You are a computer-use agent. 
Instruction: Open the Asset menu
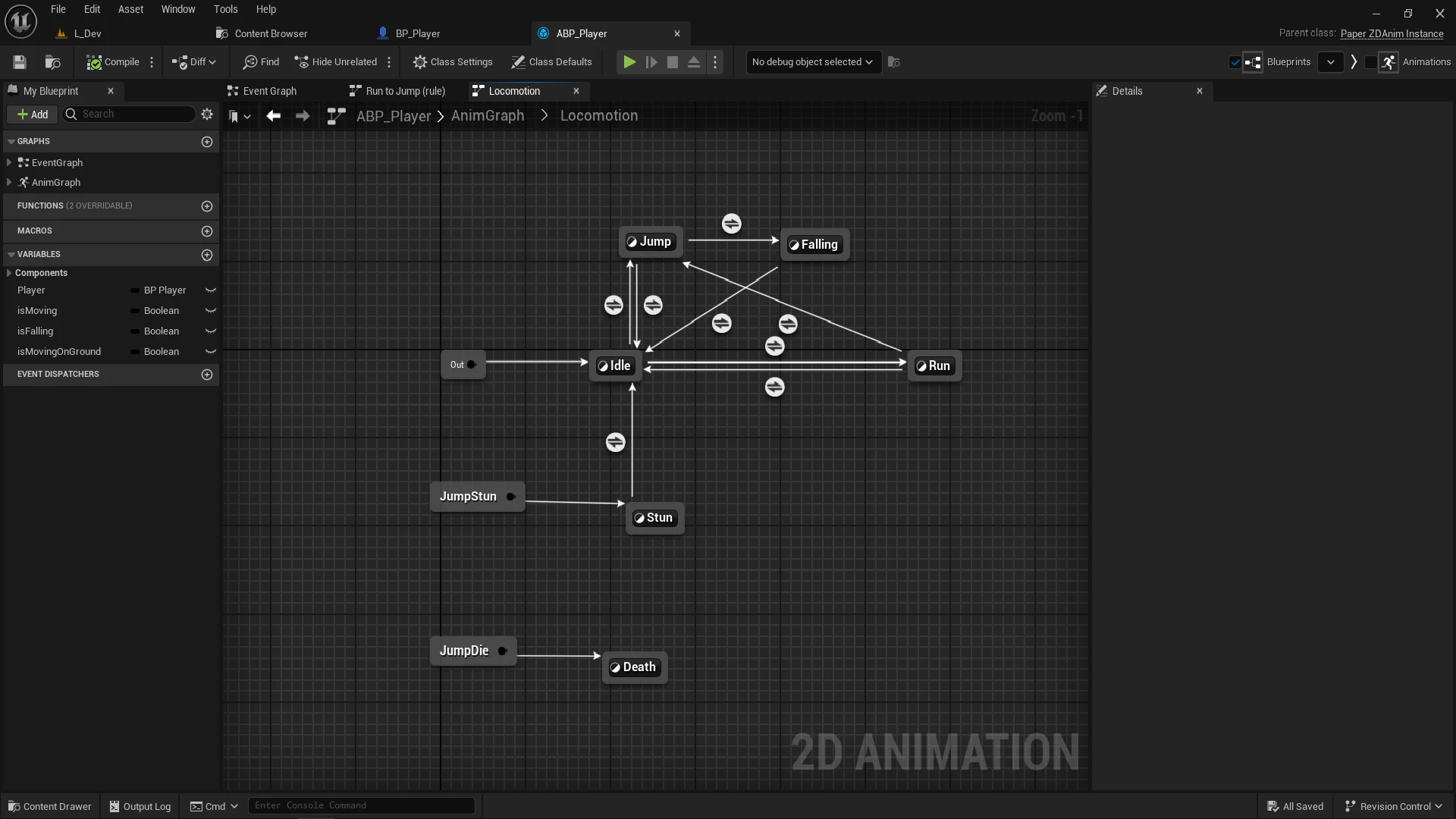click(x=130, y=9)
